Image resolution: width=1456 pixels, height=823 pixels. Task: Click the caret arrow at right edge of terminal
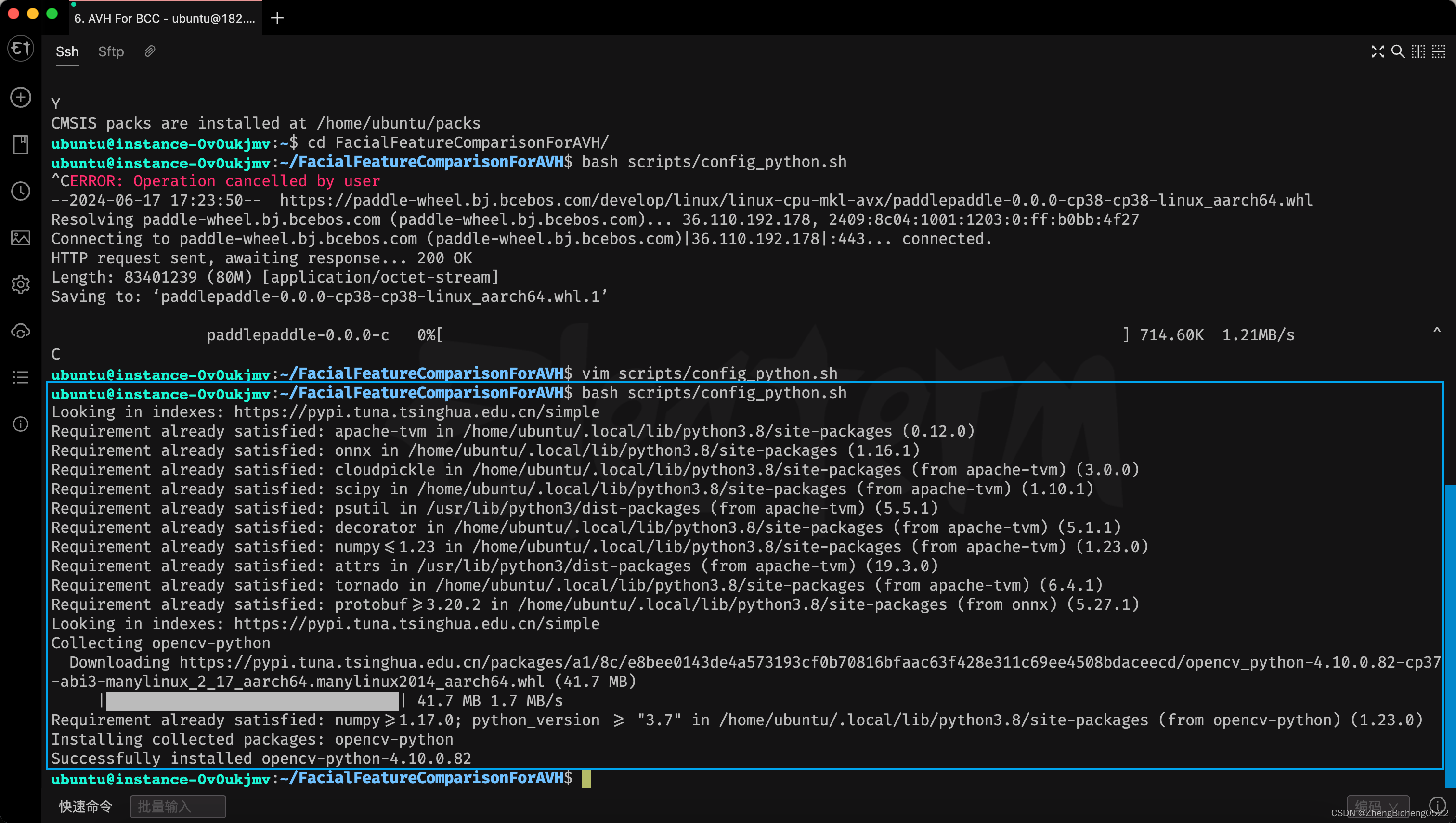click(x=1437, y=330)
